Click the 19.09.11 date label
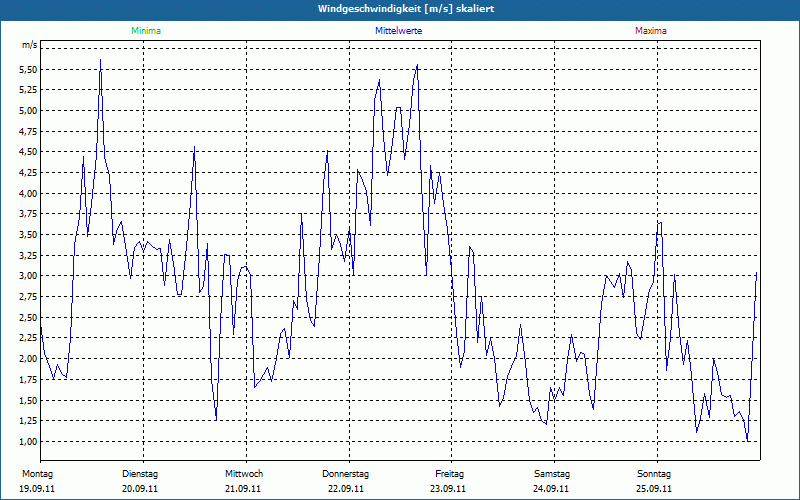800x500 pixels. tap(37, 489)
